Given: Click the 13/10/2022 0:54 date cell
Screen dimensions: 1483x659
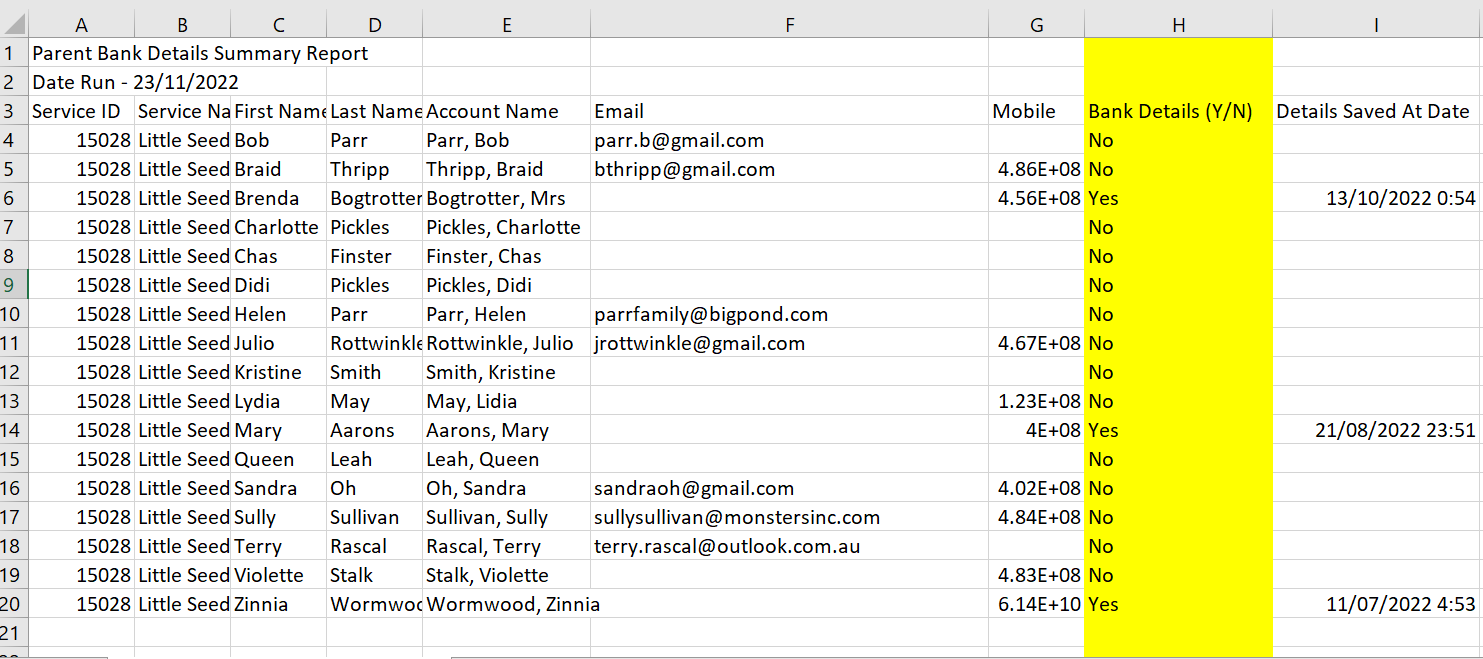Looking at the screenshot, I should pos(1400,198).
